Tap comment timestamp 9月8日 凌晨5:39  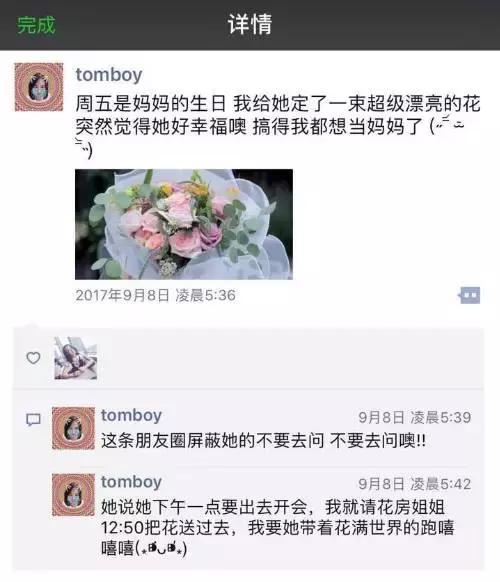click(415, 418)
